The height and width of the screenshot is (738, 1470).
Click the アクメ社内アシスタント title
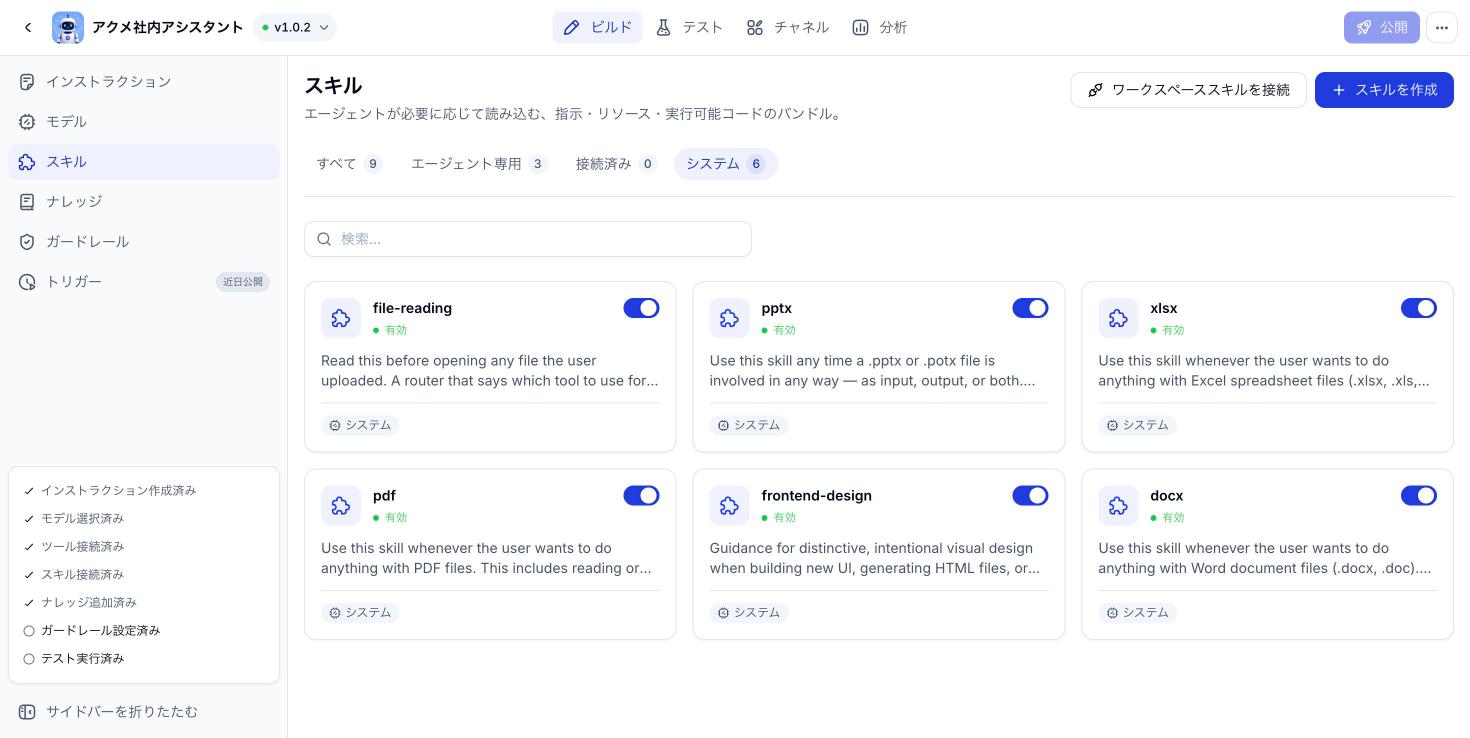(x=168, y=28)
